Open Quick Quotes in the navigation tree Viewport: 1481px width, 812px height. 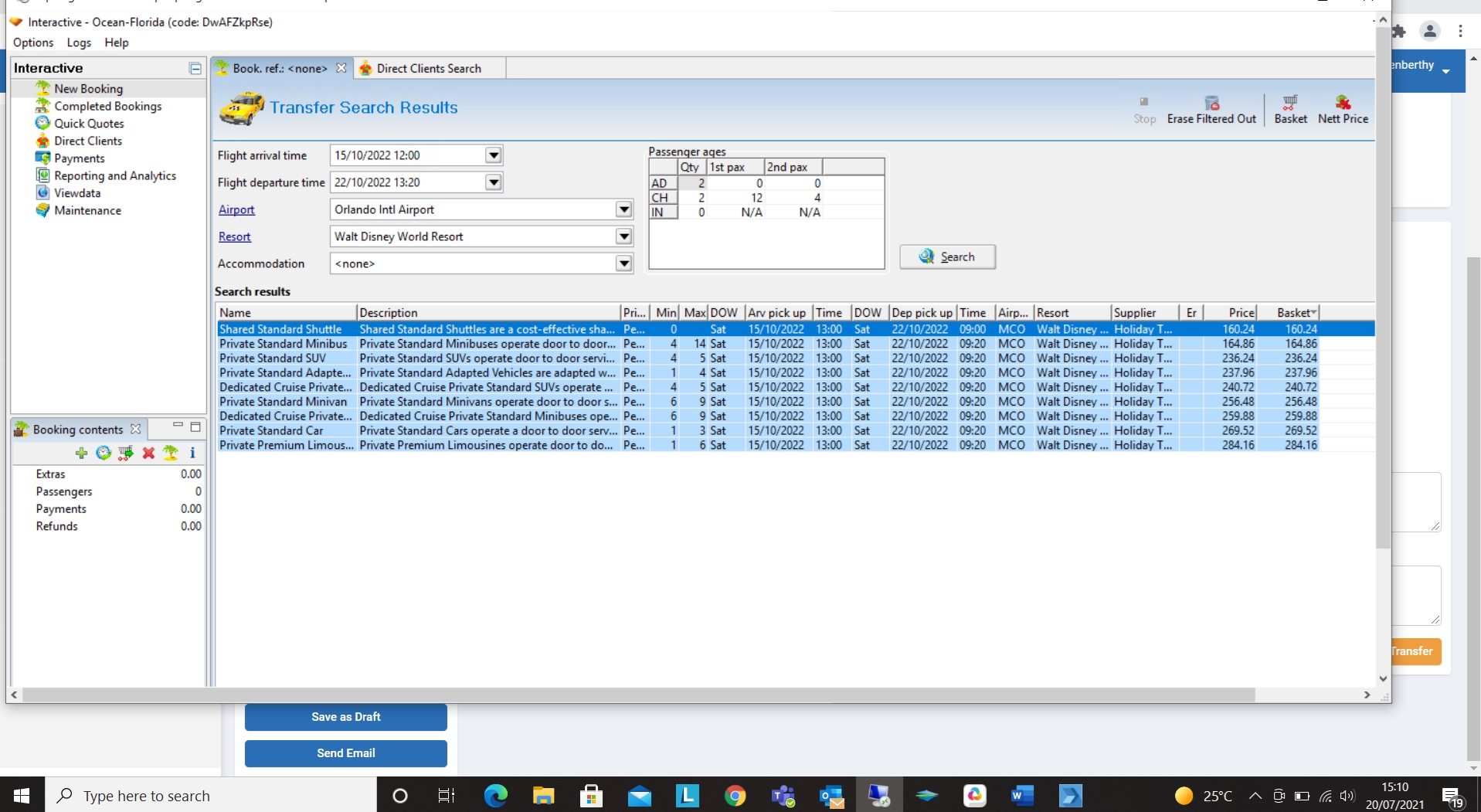point(88,124)
